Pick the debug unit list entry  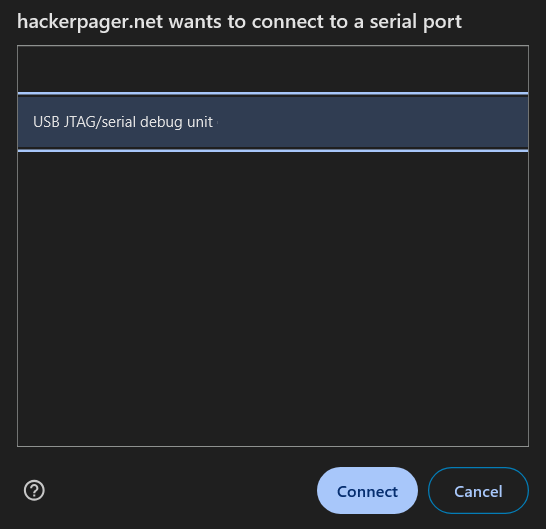pyautogui.click(x=273, y=122)
